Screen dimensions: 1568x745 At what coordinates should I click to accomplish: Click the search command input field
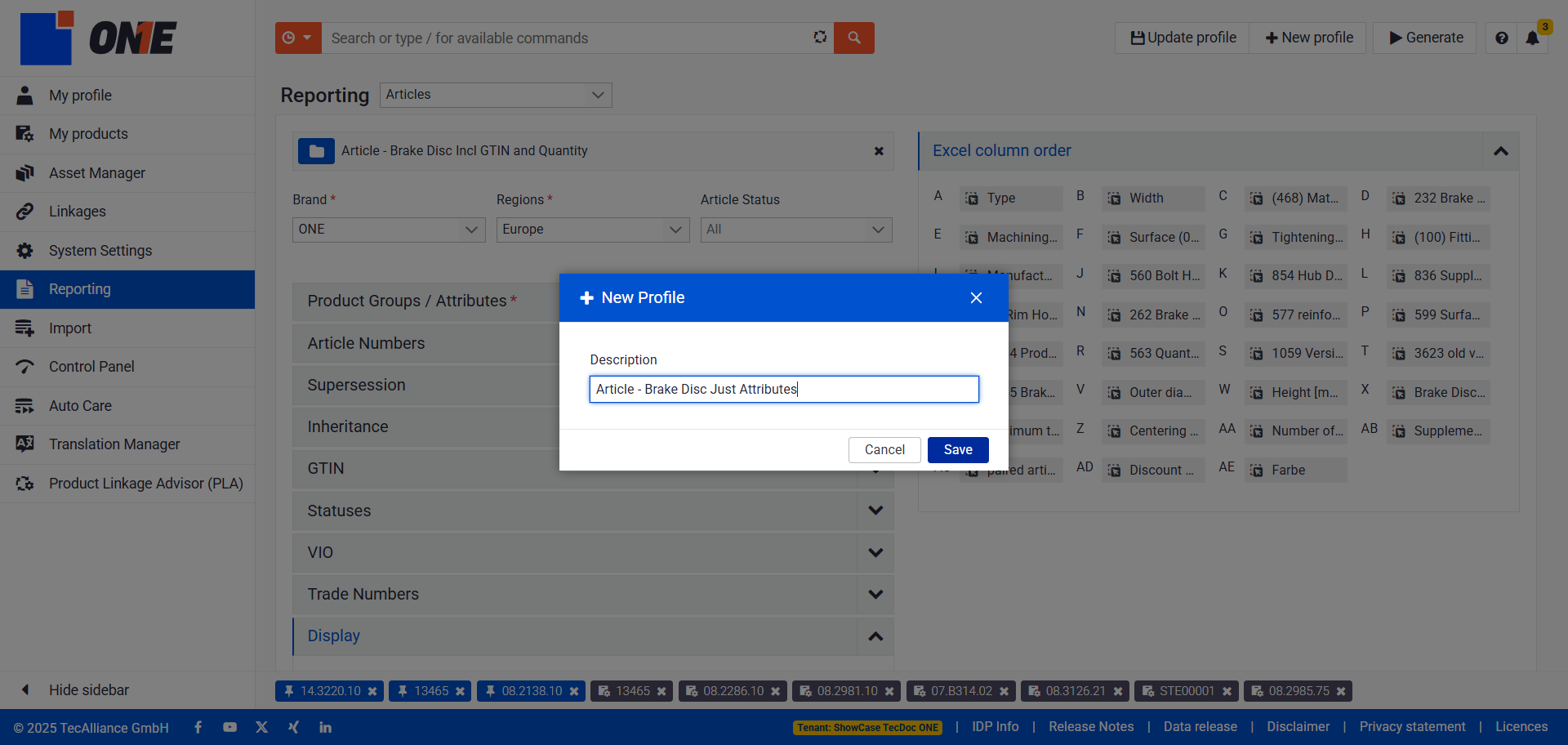pyautogui.click(x=565, y=38)
